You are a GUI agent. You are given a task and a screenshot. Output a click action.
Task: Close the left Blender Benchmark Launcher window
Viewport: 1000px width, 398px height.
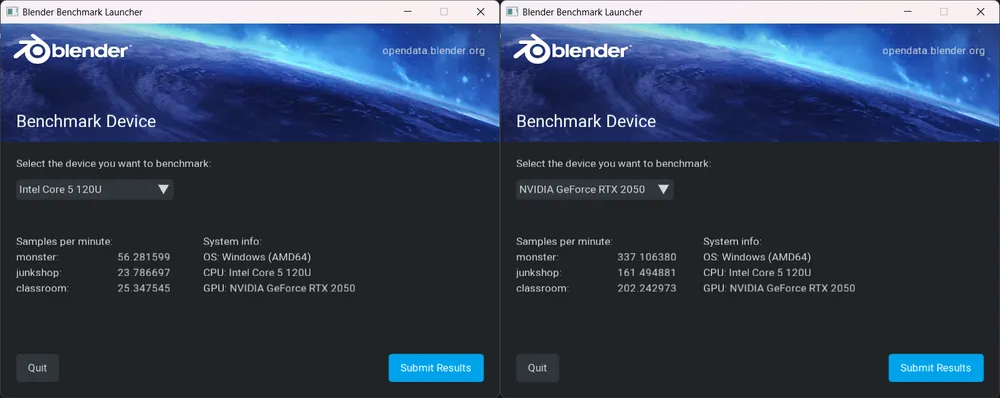pyautogui.click(x=481, y=11)
